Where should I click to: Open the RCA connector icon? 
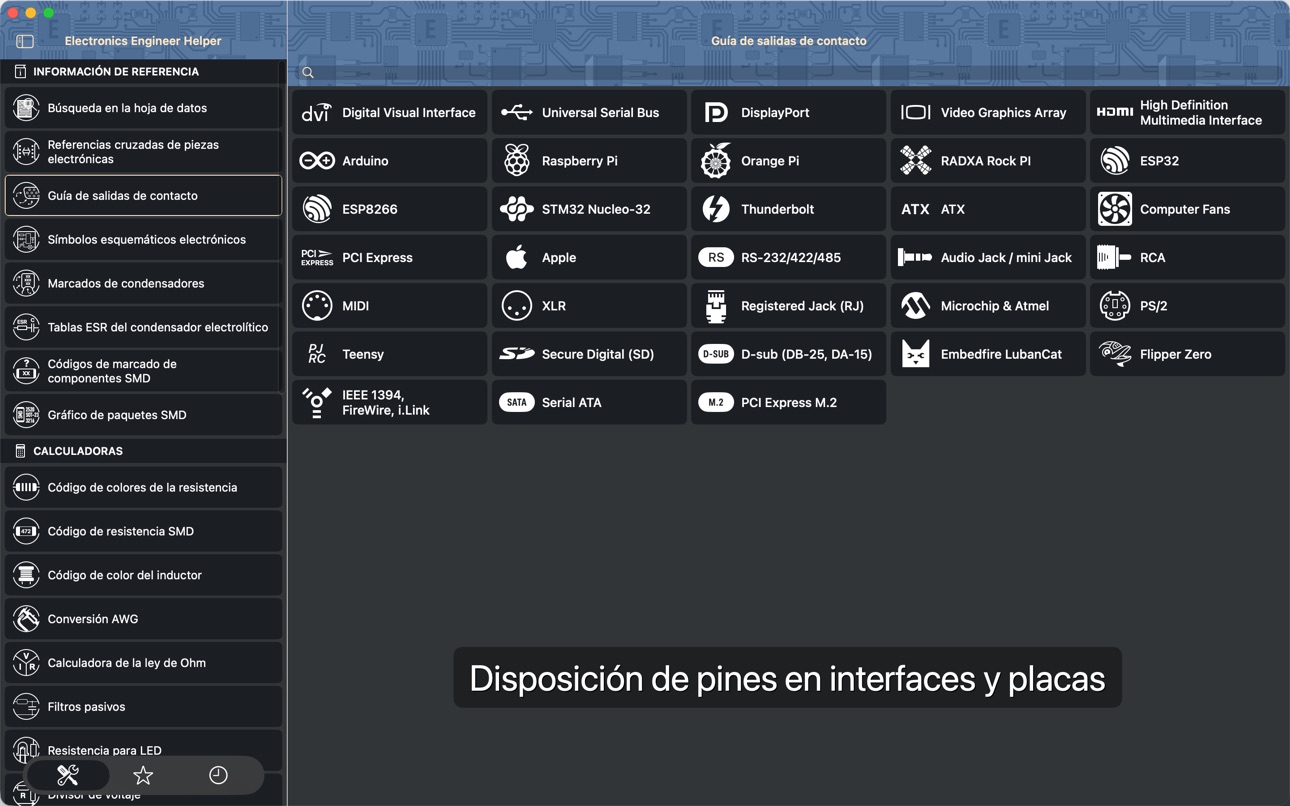click(1115, 258)
